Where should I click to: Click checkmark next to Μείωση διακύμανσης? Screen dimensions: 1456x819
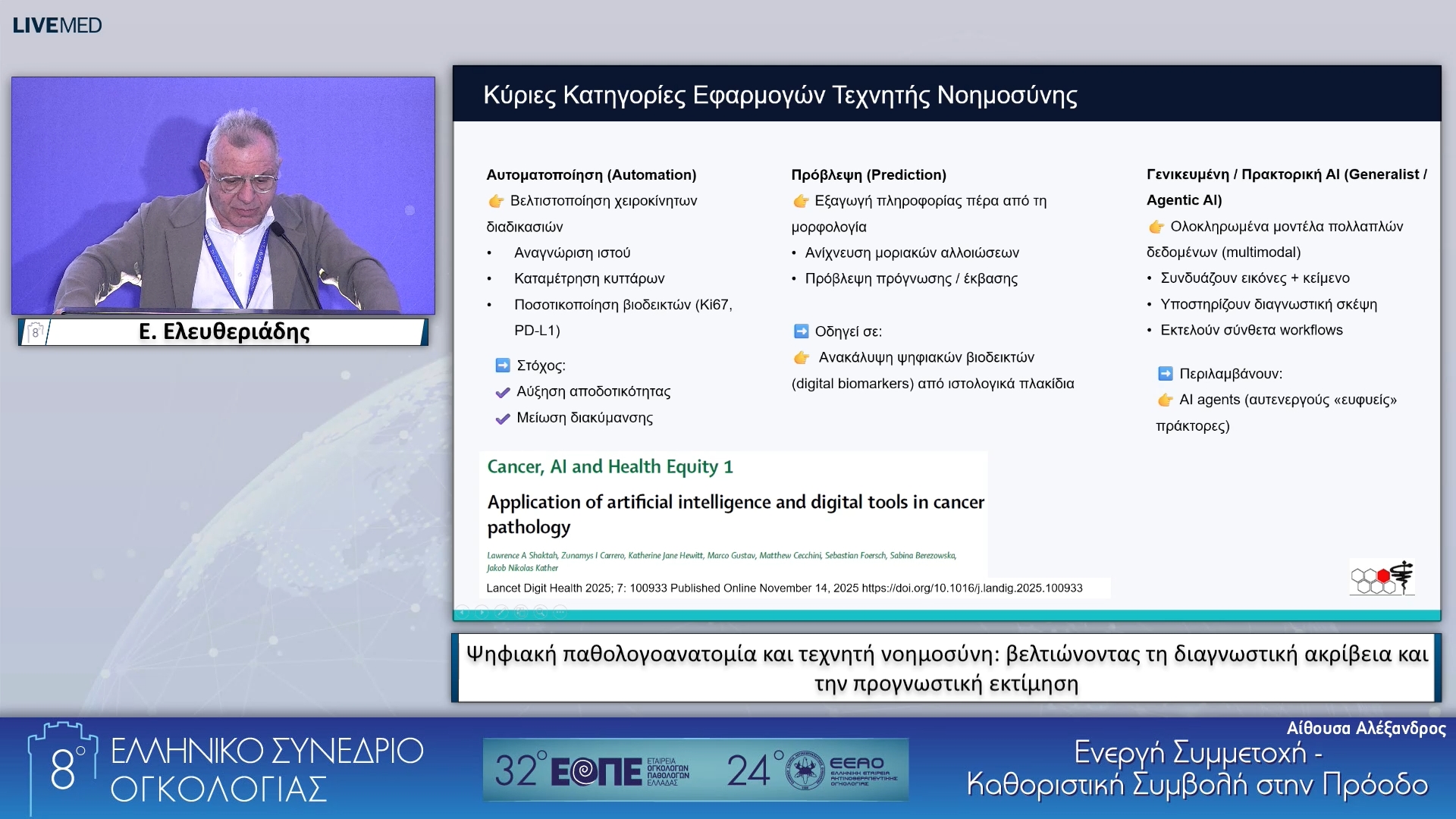tap(502, 419)
